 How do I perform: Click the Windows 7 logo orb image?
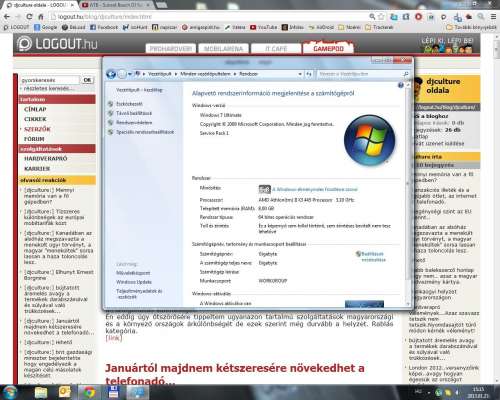[x=369, y=140]
